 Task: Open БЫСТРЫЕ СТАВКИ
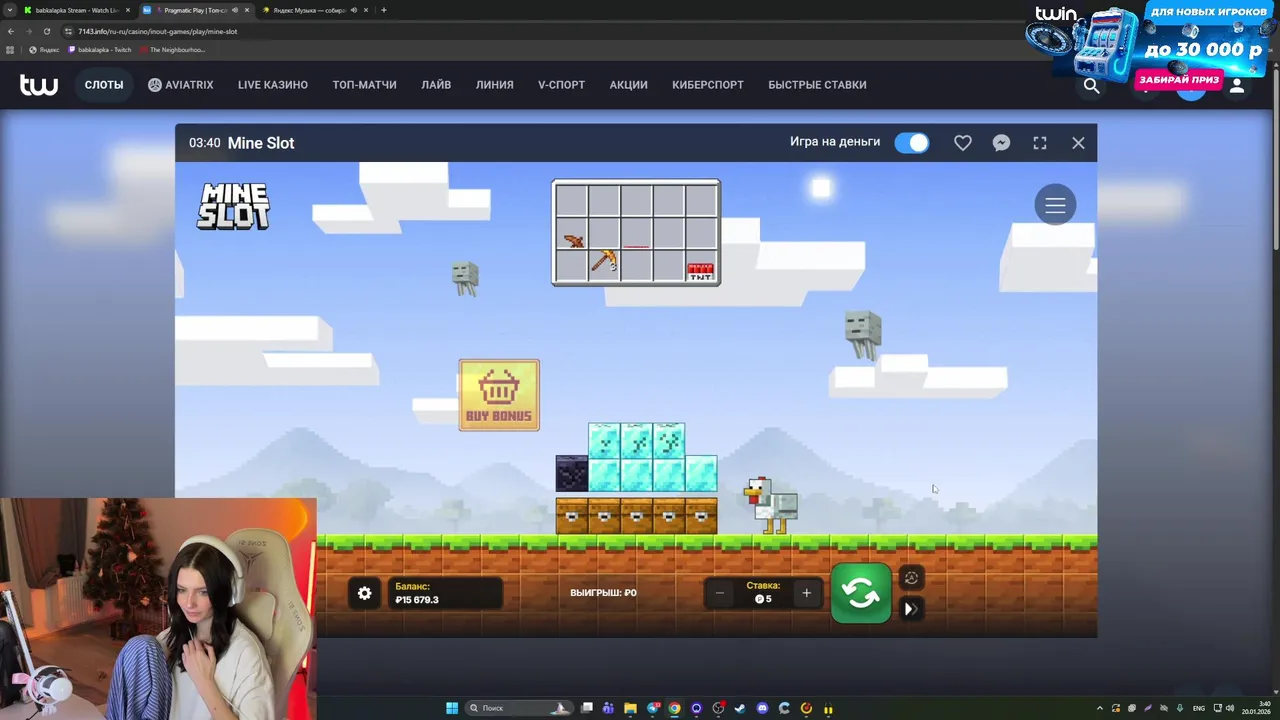(817, 85)
